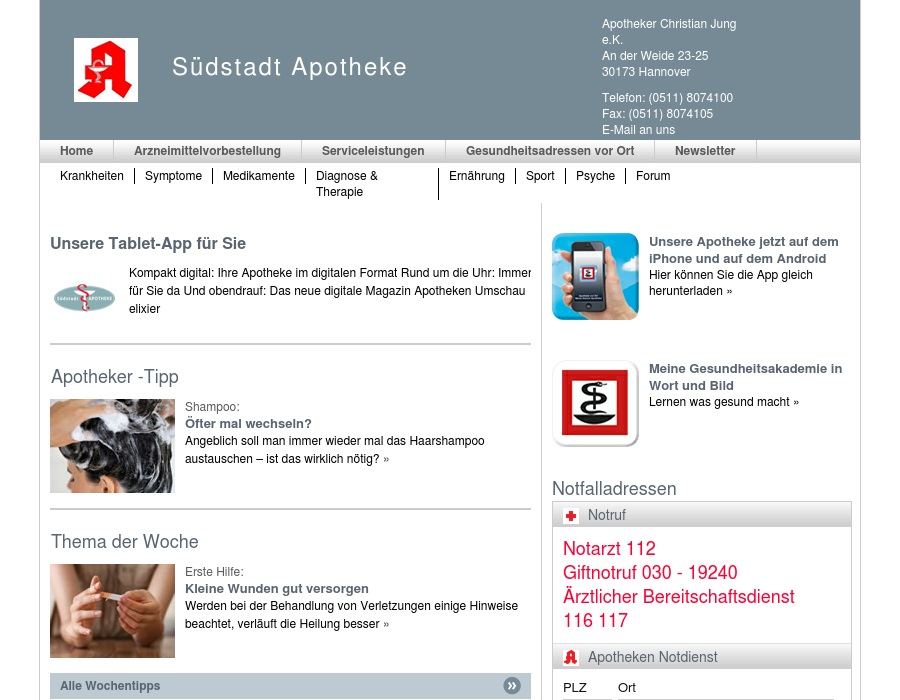Open the Arzneimittelvorbestellung menu item
The width and height of the screenshot is (900, 700).
tap(207, 151)
